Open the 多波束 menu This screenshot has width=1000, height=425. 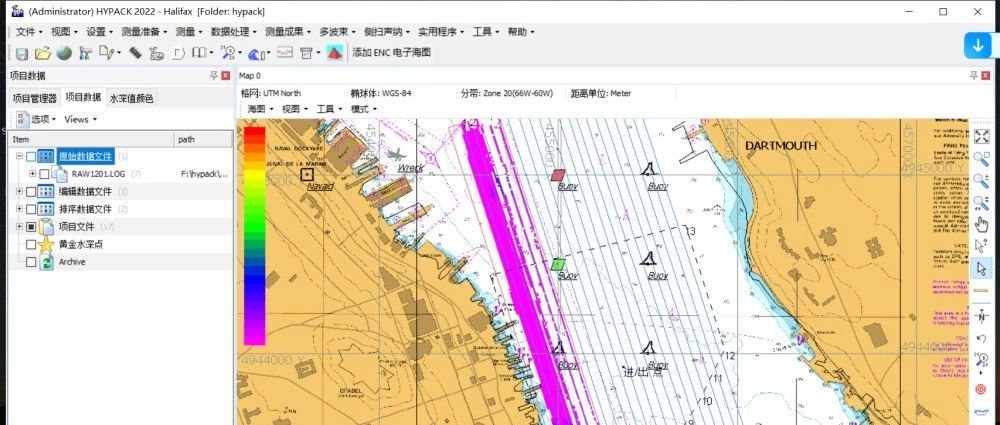tap(337, 32)
